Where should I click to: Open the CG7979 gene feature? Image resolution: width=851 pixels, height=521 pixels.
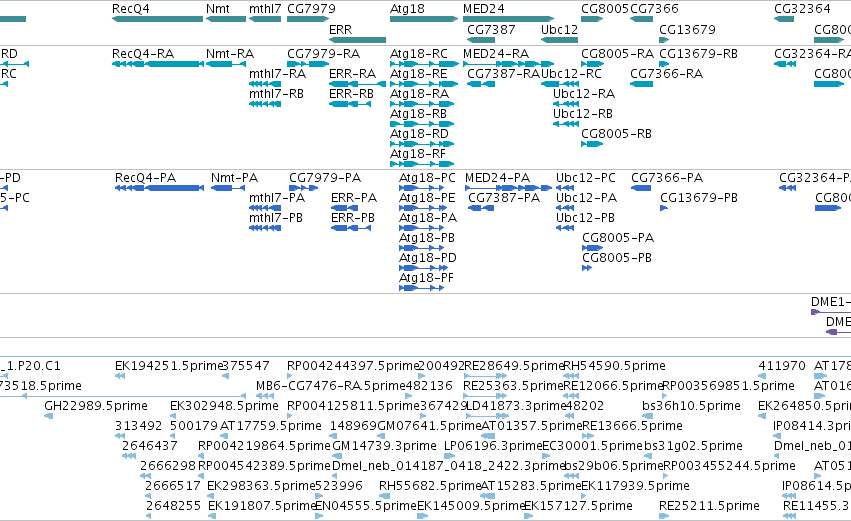(308, 19)
